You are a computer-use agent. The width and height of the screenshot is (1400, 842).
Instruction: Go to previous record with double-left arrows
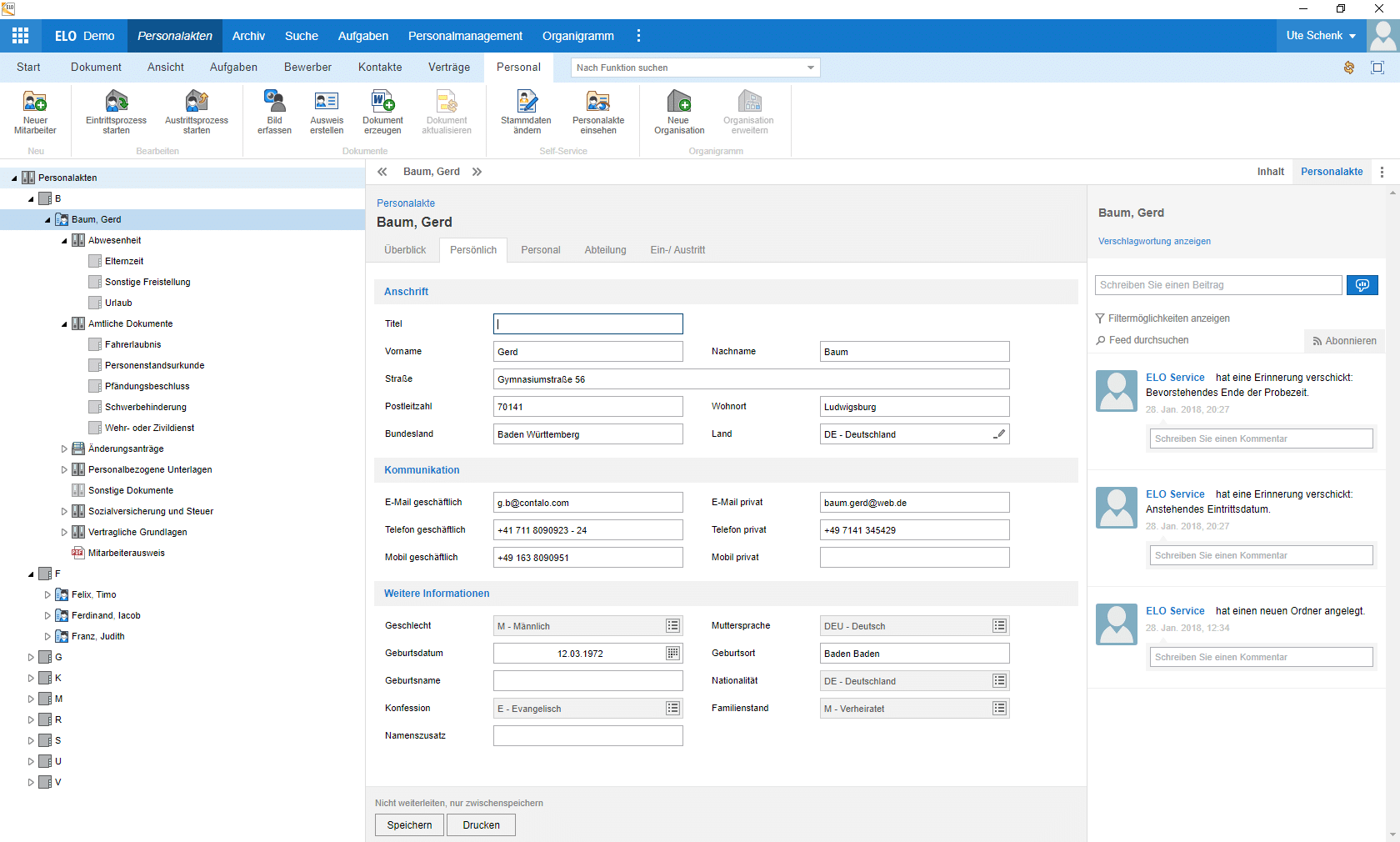click(x=382, y=172)
